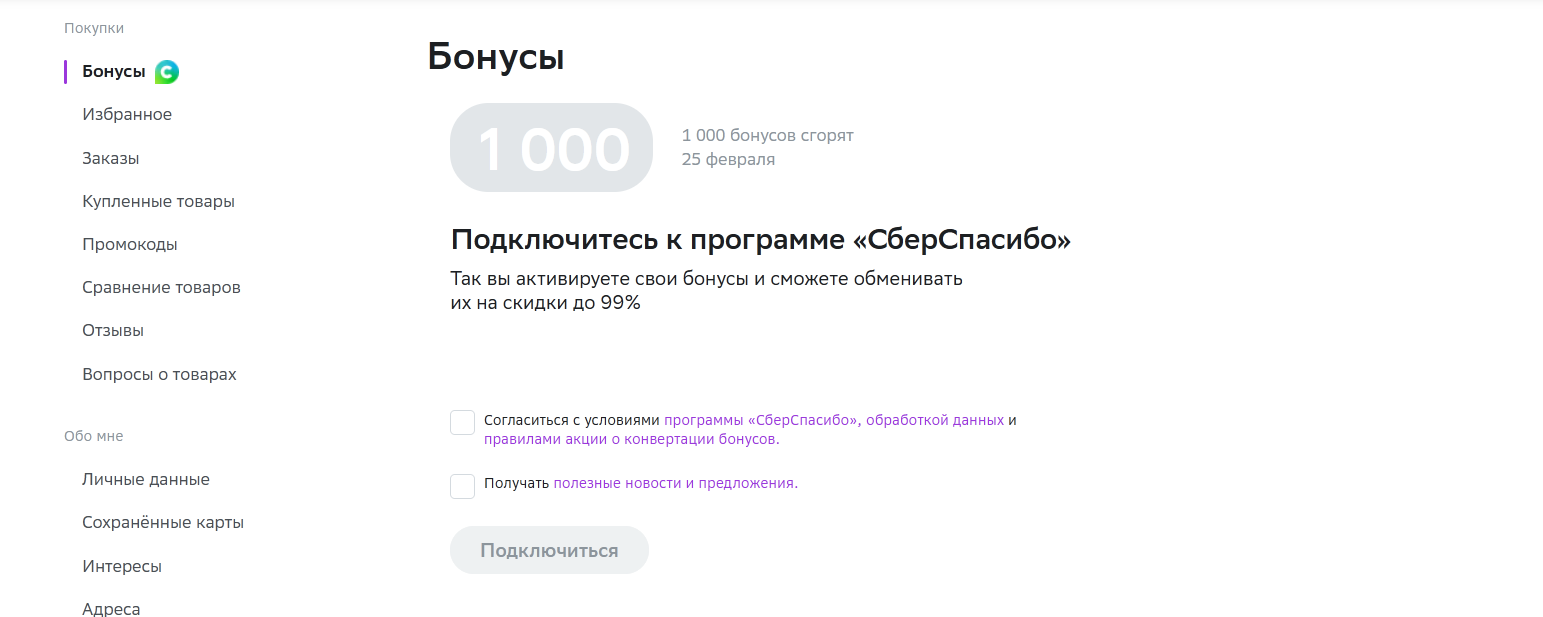Open Личные данные settings

(146, 479)
